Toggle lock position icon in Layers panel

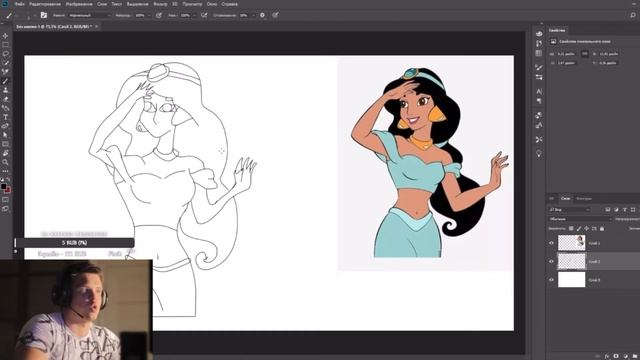(587, 229)
